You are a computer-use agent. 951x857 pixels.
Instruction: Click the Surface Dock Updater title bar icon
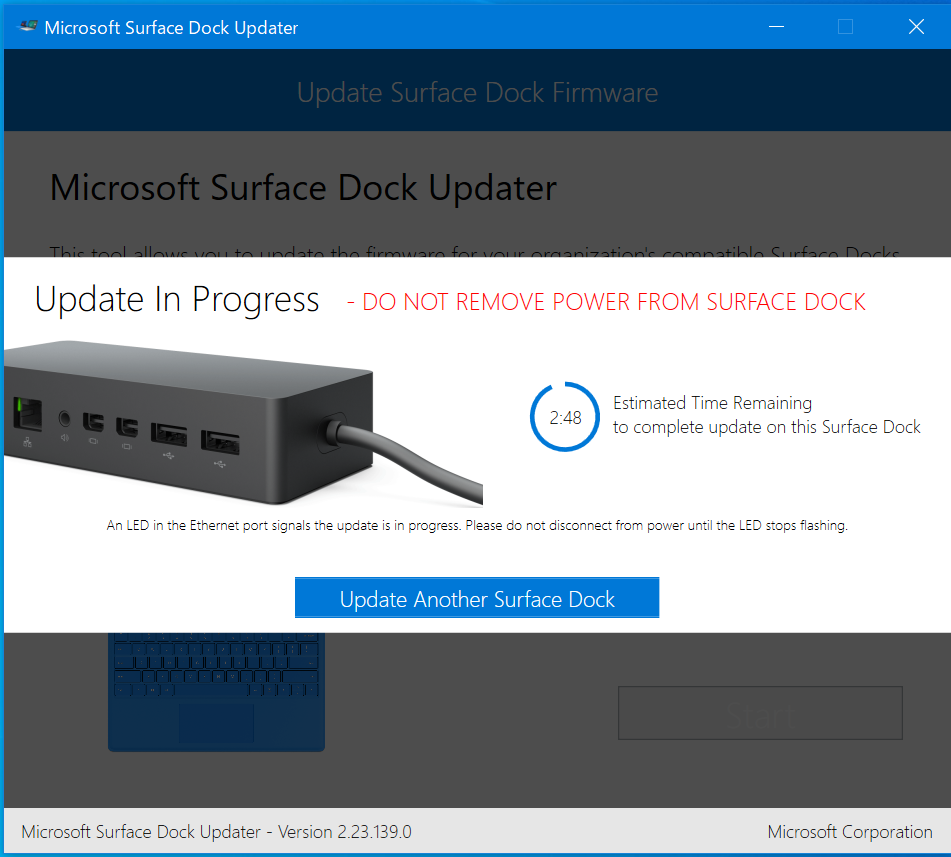pos(27,27)
